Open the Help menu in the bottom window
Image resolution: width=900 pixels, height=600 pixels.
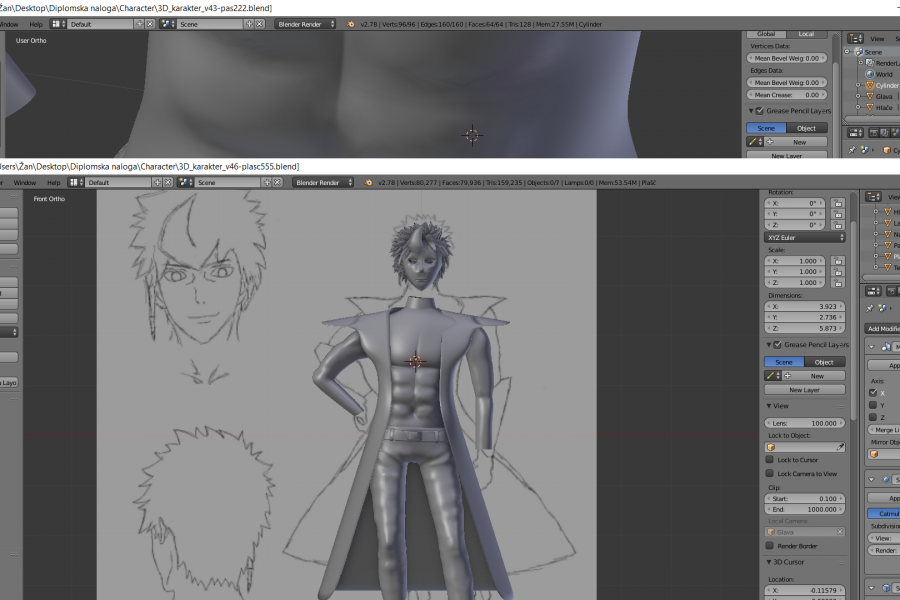coord(53,183)
